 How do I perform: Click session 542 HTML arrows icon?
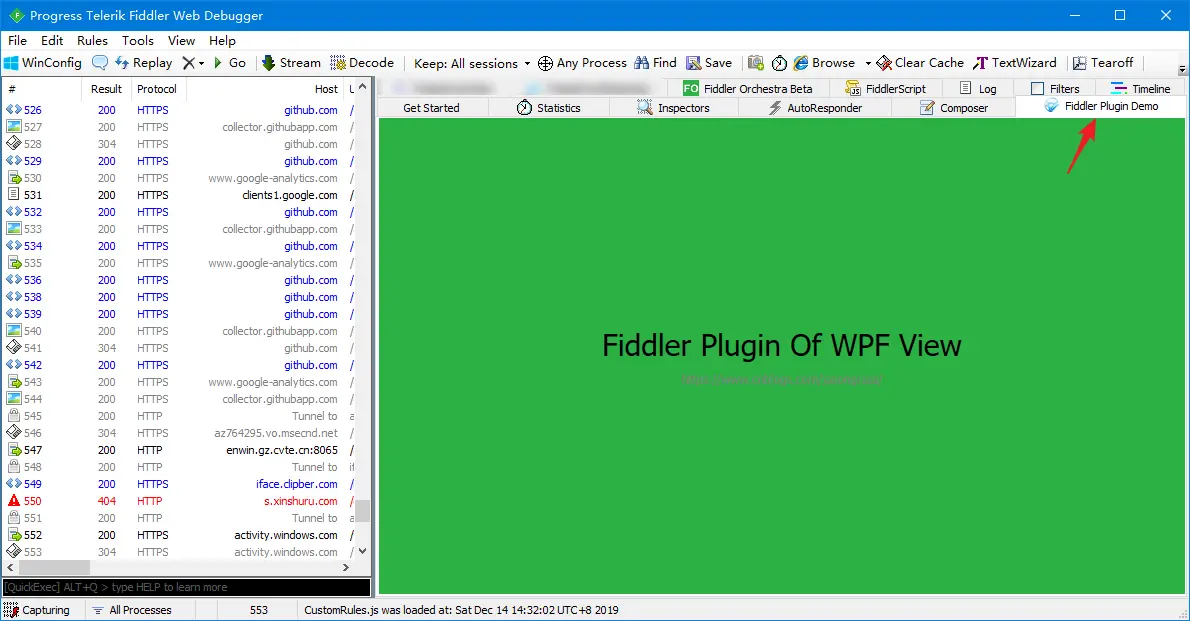(14, 365)
